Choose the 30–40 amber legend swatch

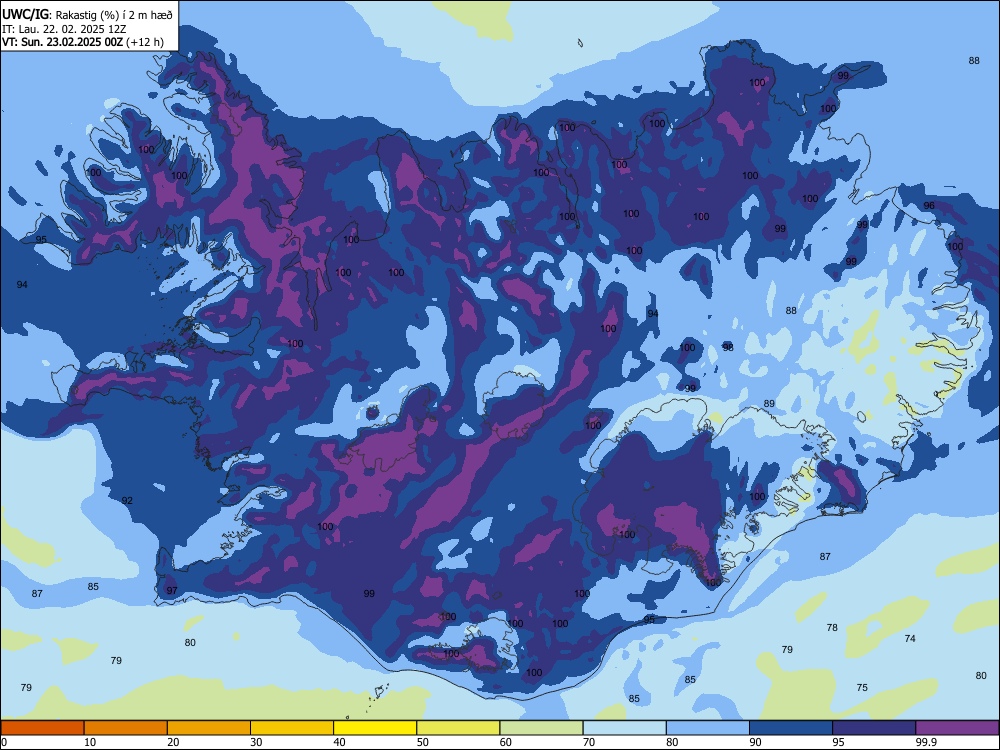(292, 728)
